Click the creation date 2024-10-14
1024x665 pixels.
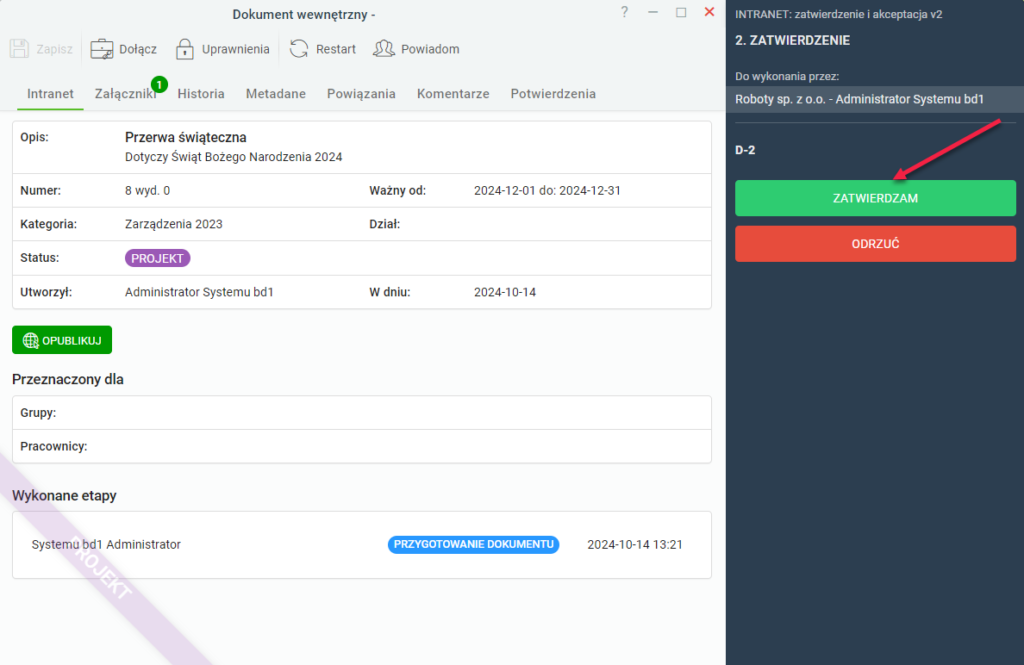(x=505, y=292)
